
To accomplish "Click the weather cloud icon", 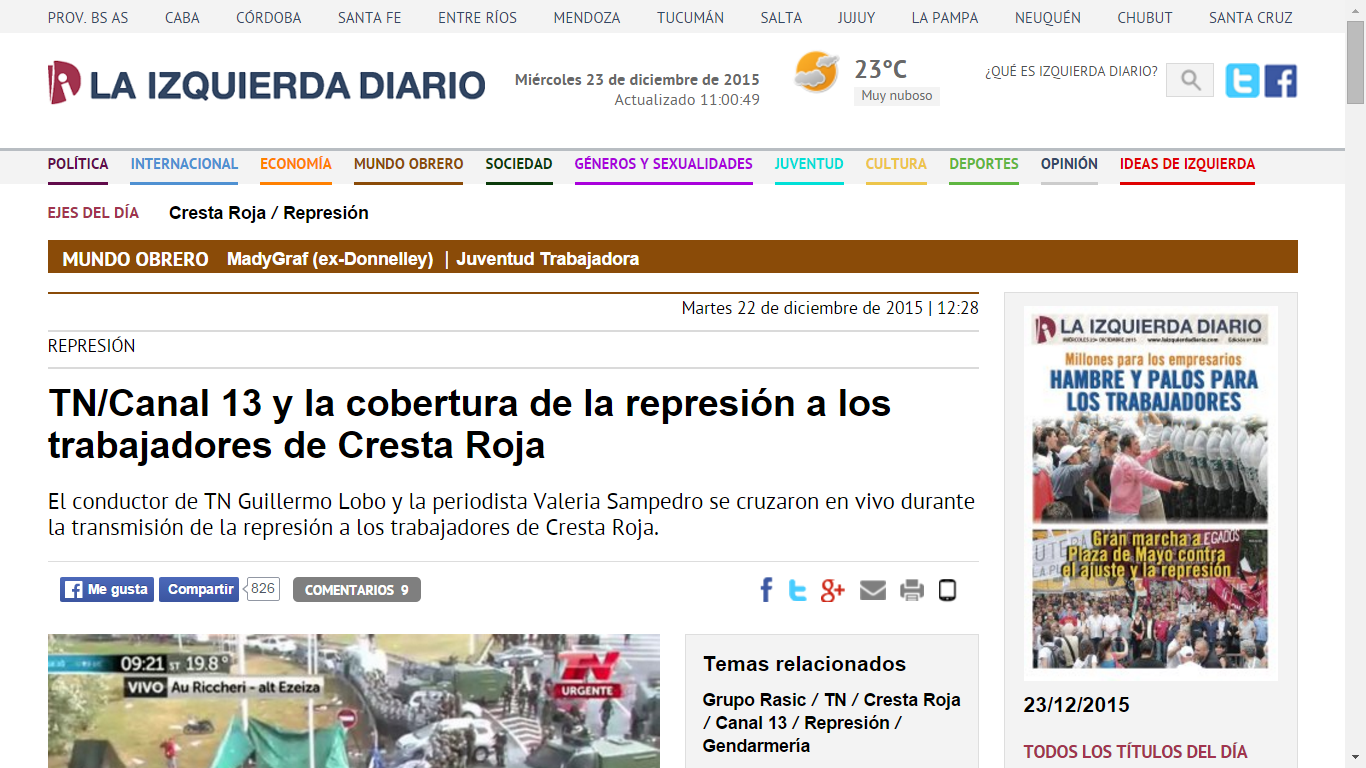I will tap(816, 72).
